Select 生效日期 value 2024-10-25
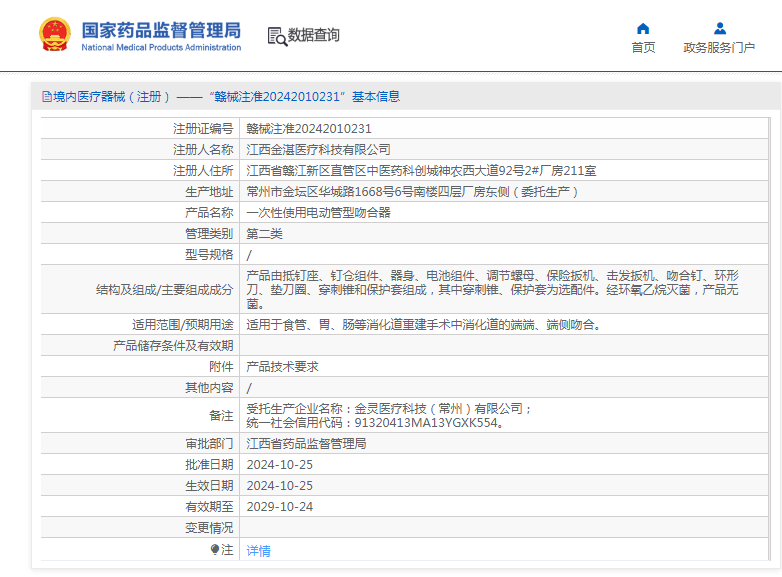This screenshot has height=577, width=782. click(x=280, y=485)
